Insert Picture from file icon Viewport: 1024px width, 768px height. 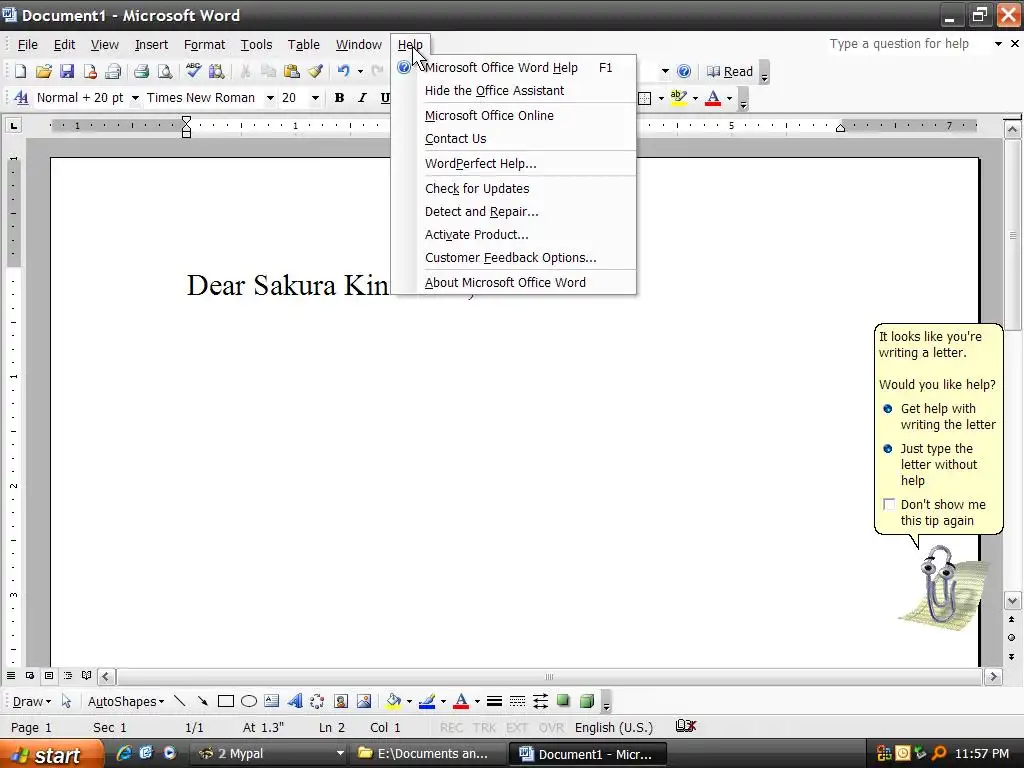[364, 701]
